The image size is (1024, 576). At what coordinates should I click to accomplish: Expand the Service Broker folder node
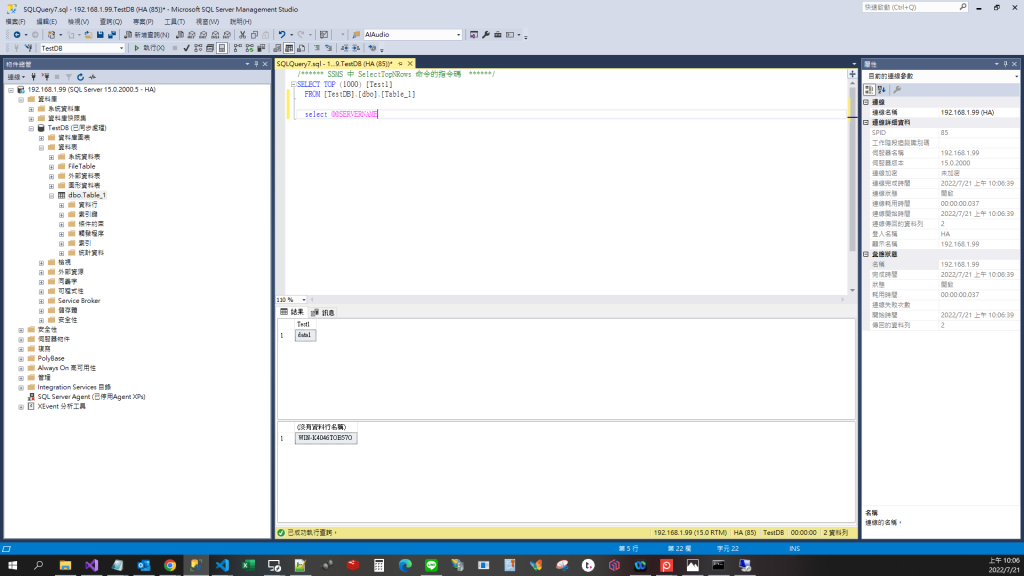(x=42, y=301)
